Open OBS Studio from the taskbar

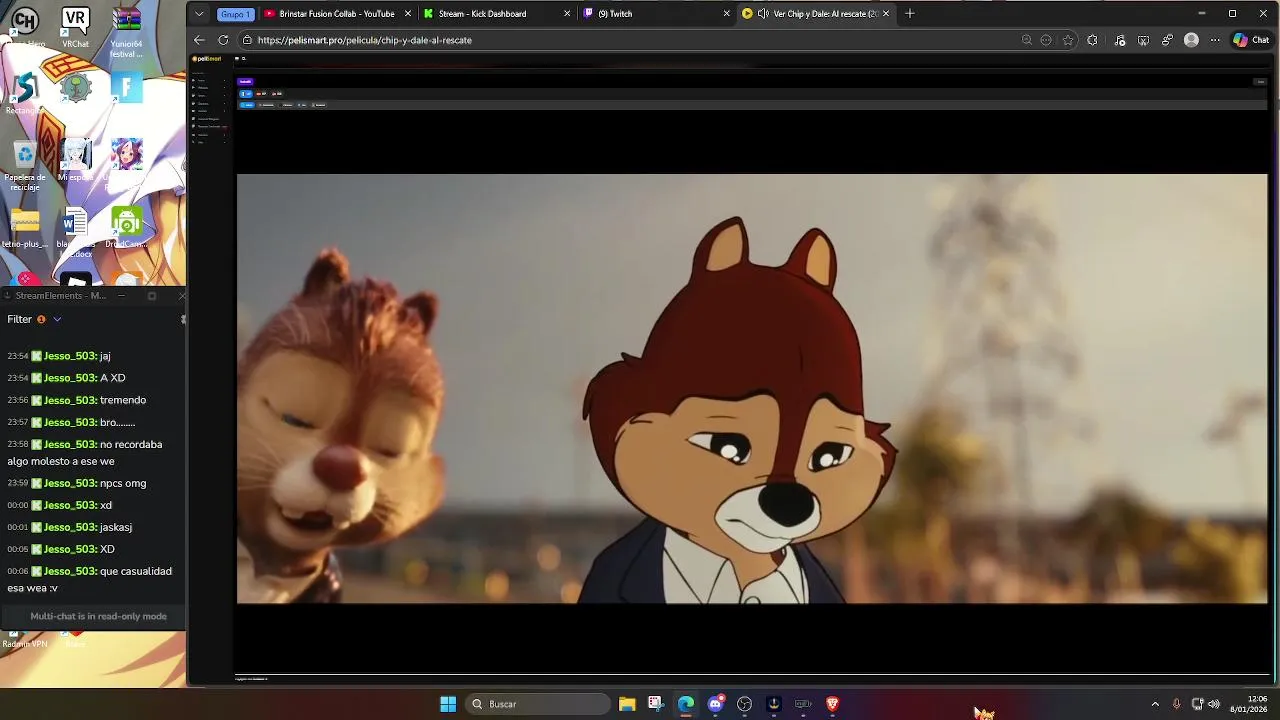point(744,704)
